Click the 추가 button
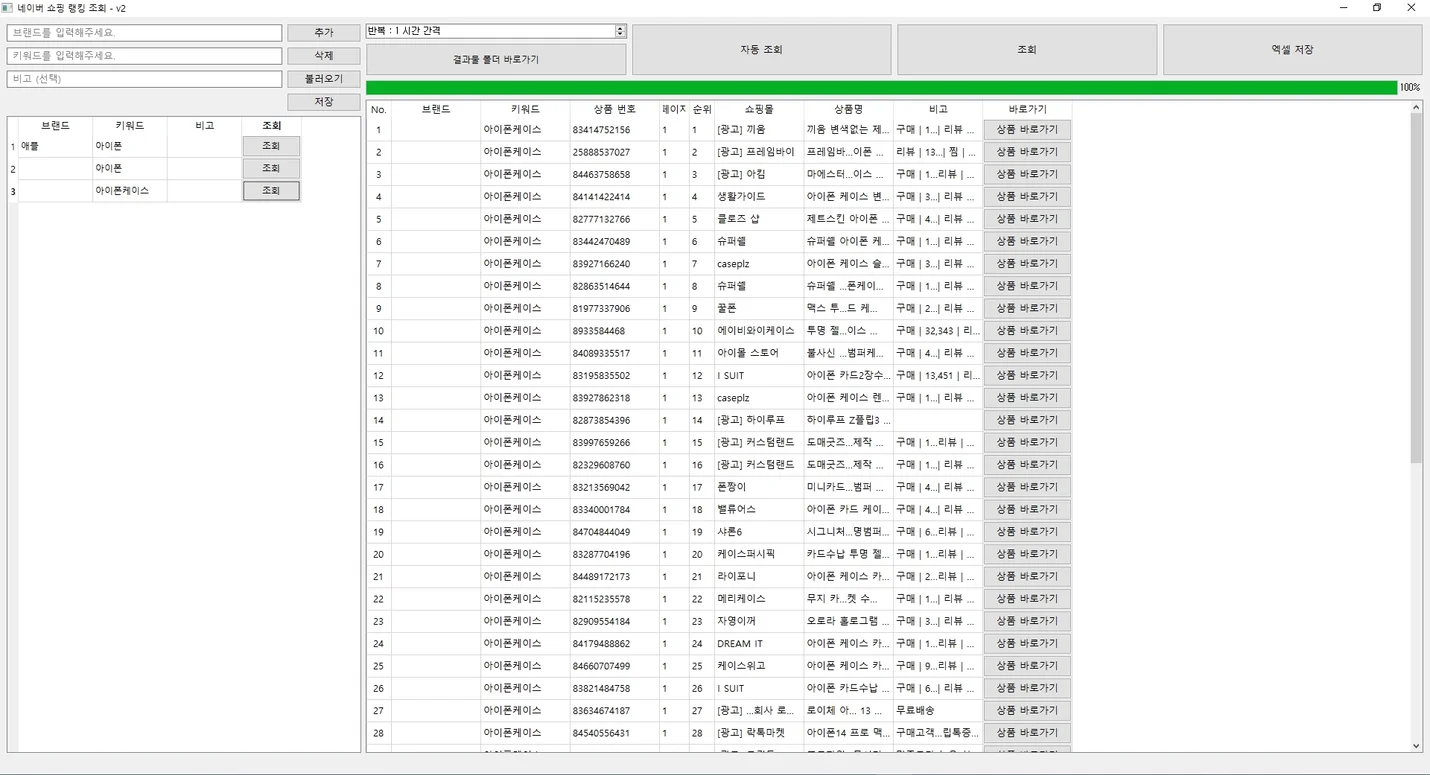1430x775 pixels. tap(324, 33)
